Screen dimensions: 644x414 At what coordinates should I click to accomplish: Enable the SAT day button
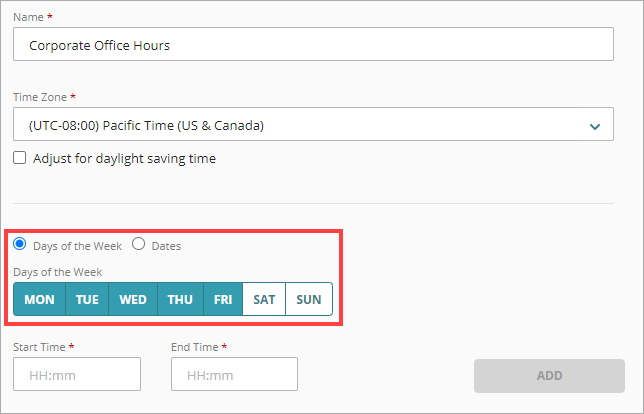[x=264, y=300]
